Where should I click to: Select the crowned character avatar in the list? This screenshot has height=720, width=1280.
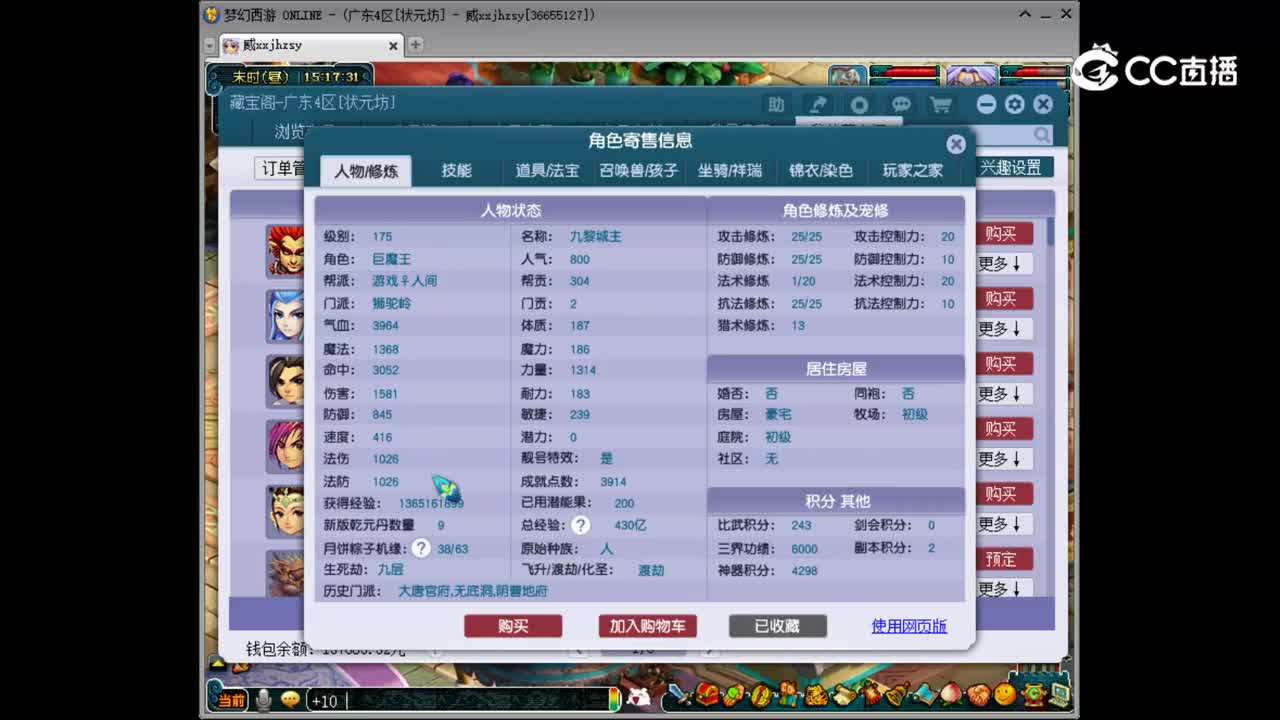coord(285,510)
